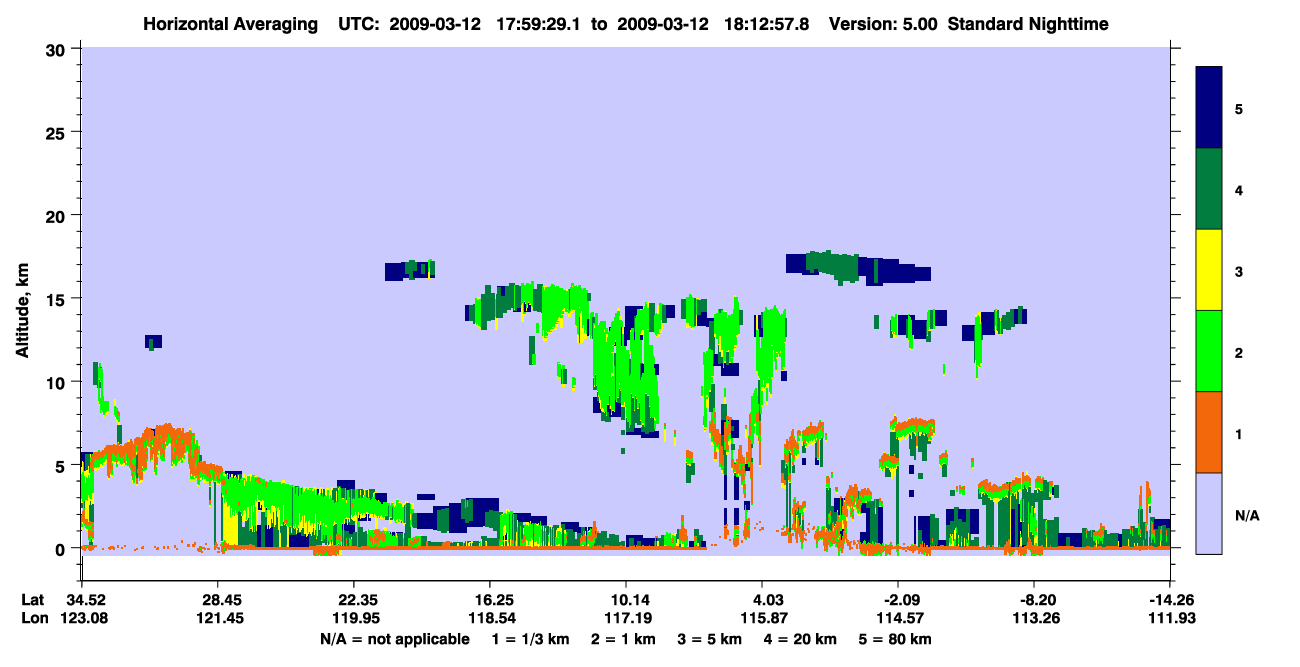
Task: Click legend text '2 = 1 km'
Action: [625, 639]
